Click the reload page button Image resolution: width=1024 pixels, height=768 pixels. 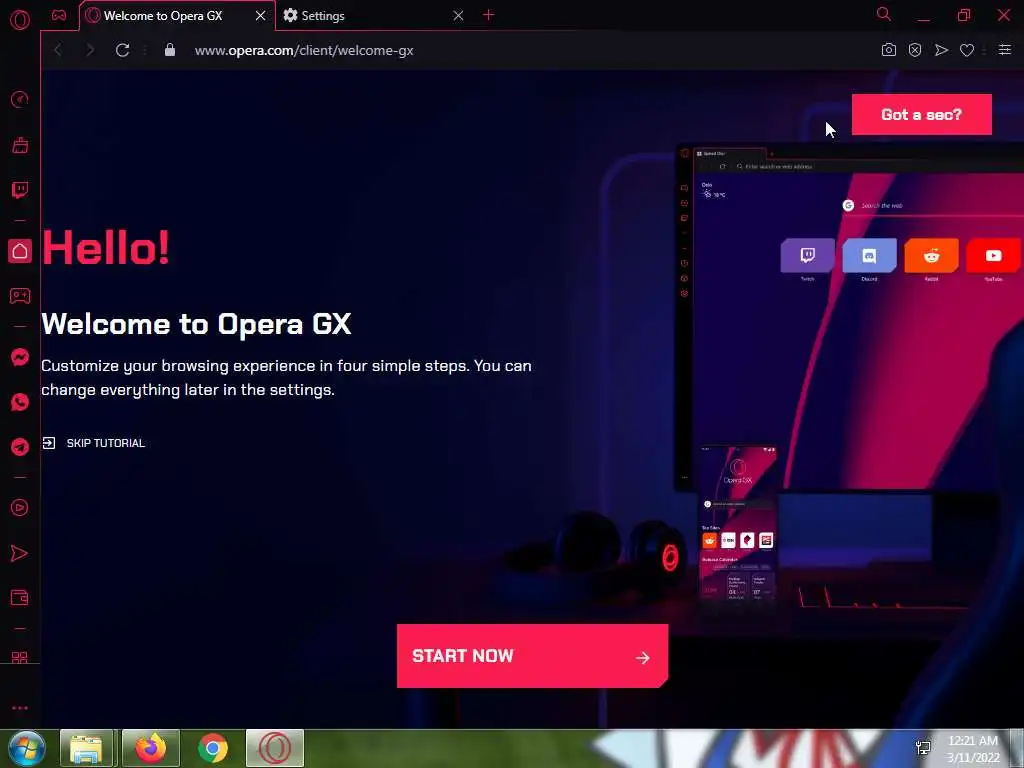coord(122,50)
